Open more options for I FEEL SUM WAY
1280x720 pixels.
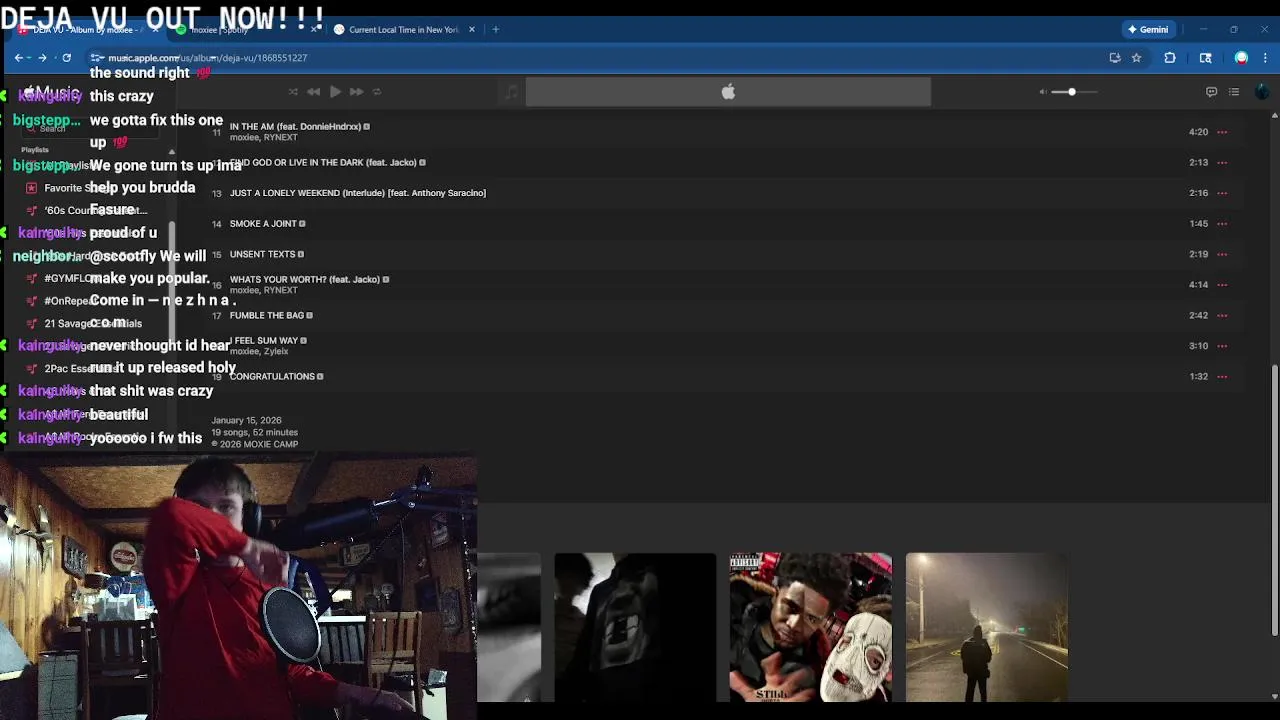(1222, 346)
